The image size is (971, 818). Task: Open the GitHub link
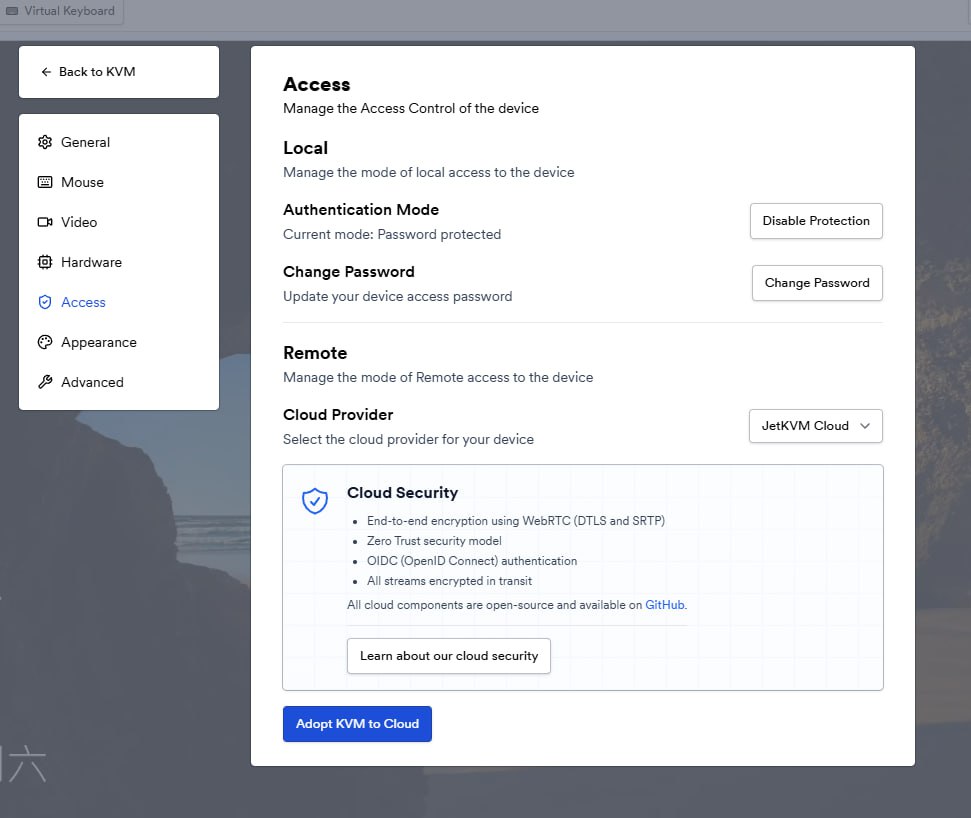coord(665,605)
